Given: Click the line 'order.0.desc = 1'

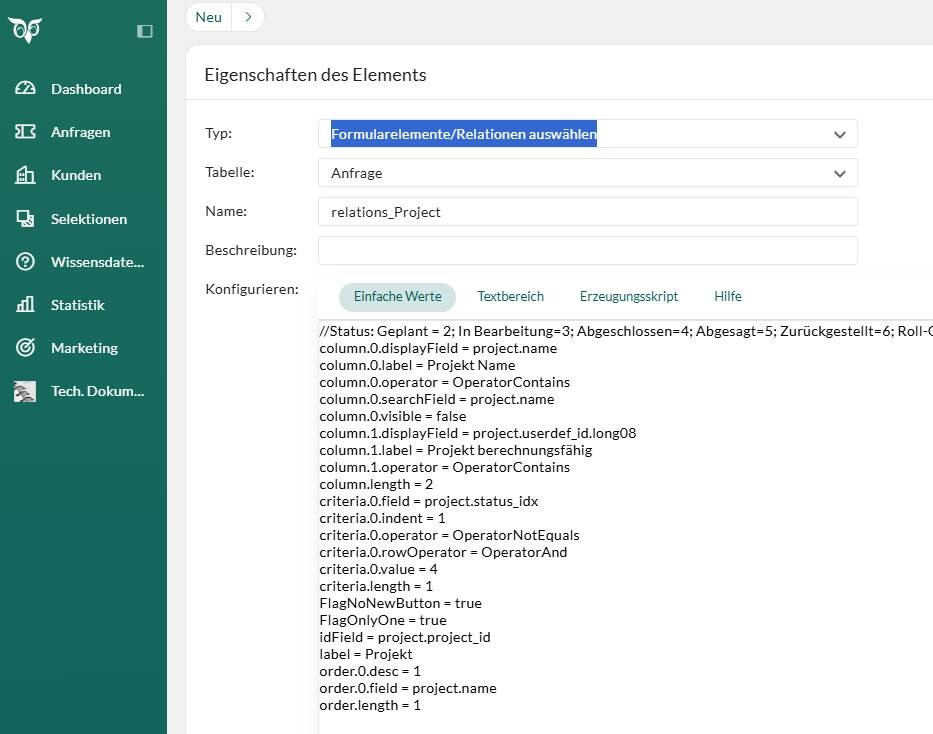Looking at the screenshot, I should [x=370, y=671].
